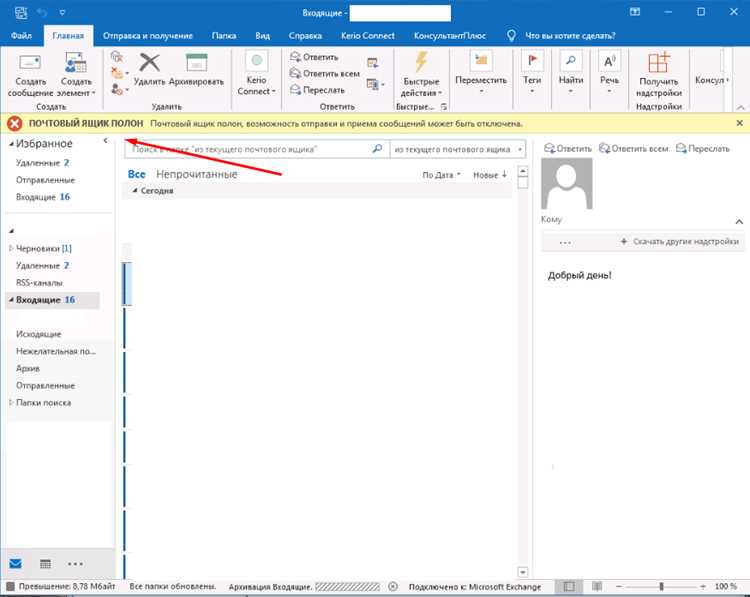Select Входящие 16 in the folder tree
Viewport: 750px width, 597px height.
[x=52, y=300]
